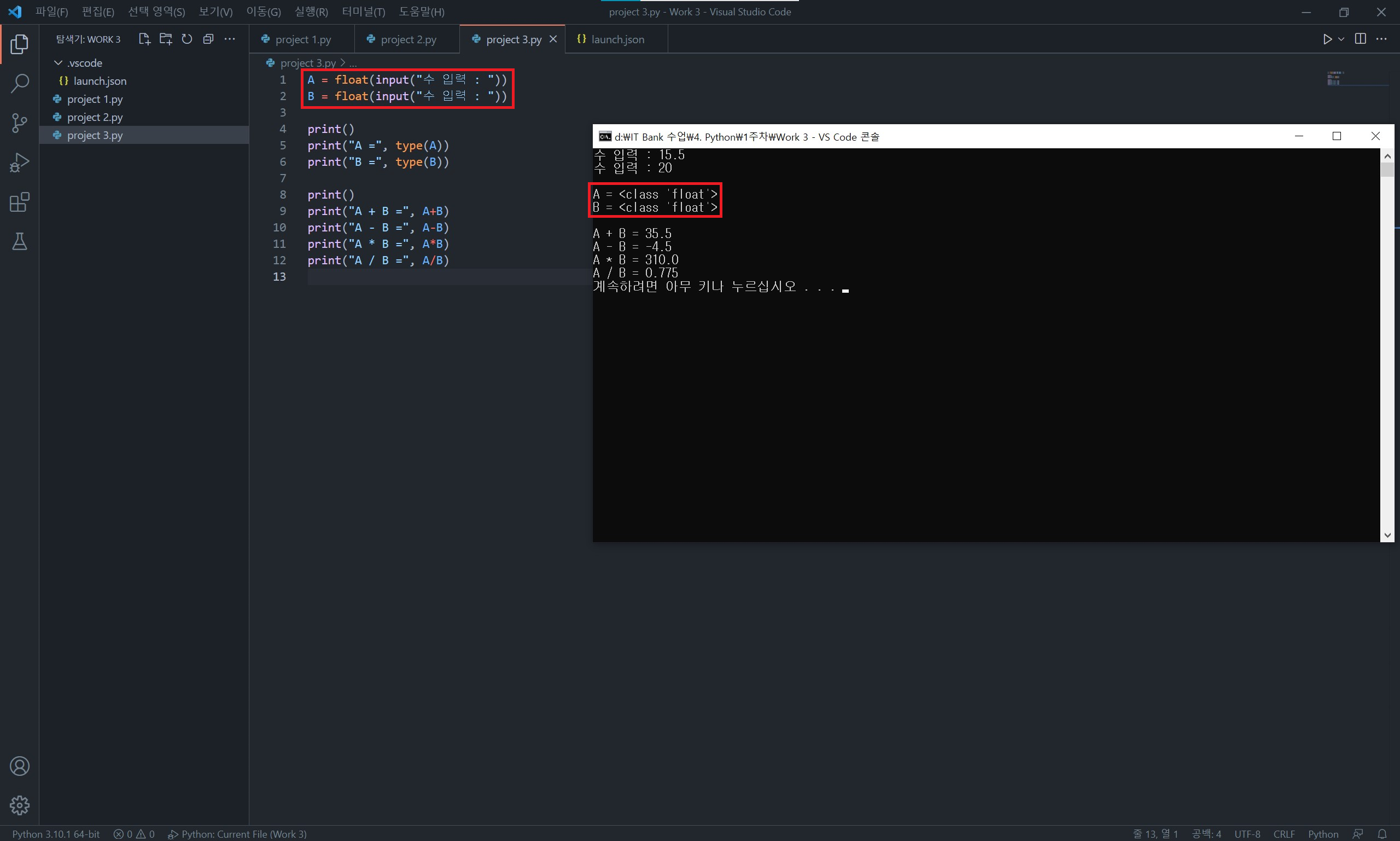The width and height of the screenshot is (1400, 841).
Task: Open the 터미널(T) menu
Action: (363, 12)
